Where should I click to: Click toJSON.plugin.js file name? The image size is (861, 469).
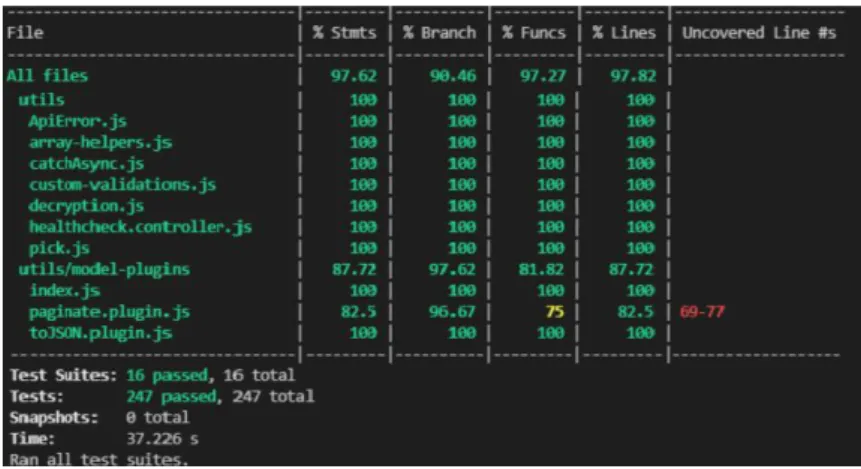(x=100, y=333)
